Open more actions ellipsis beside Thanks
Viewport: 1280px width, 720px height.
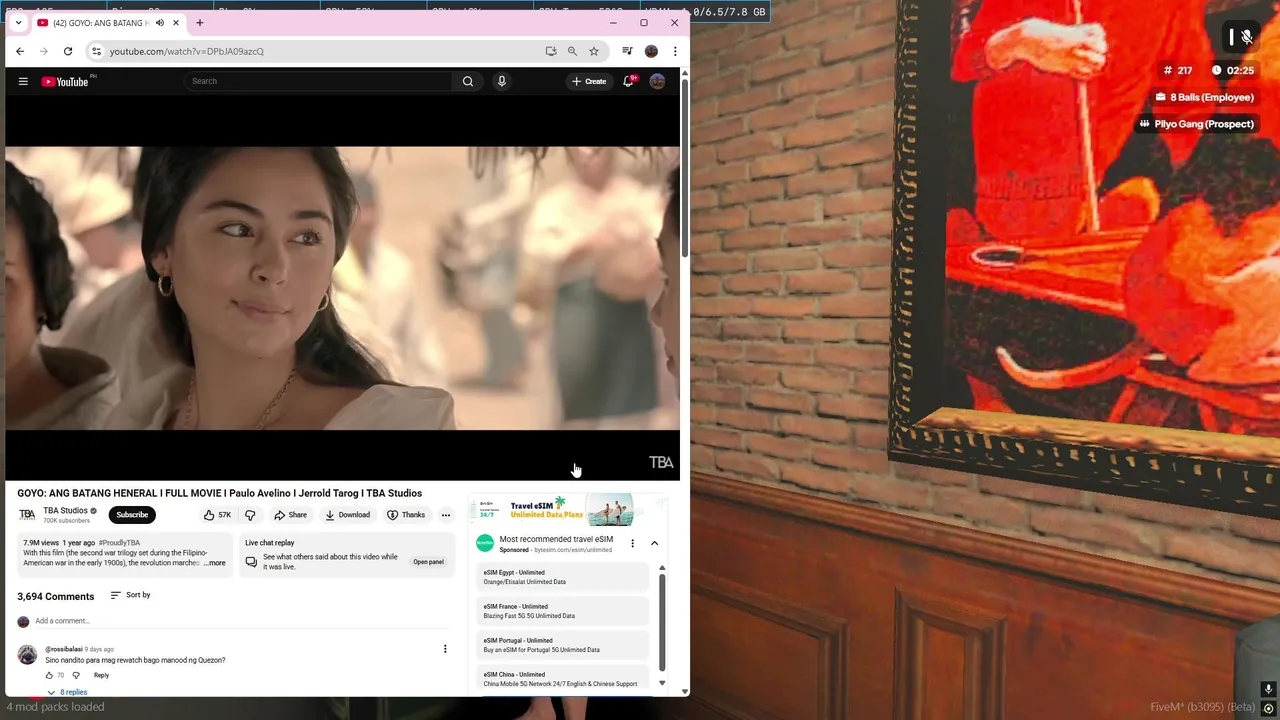[x=446, y=515]
